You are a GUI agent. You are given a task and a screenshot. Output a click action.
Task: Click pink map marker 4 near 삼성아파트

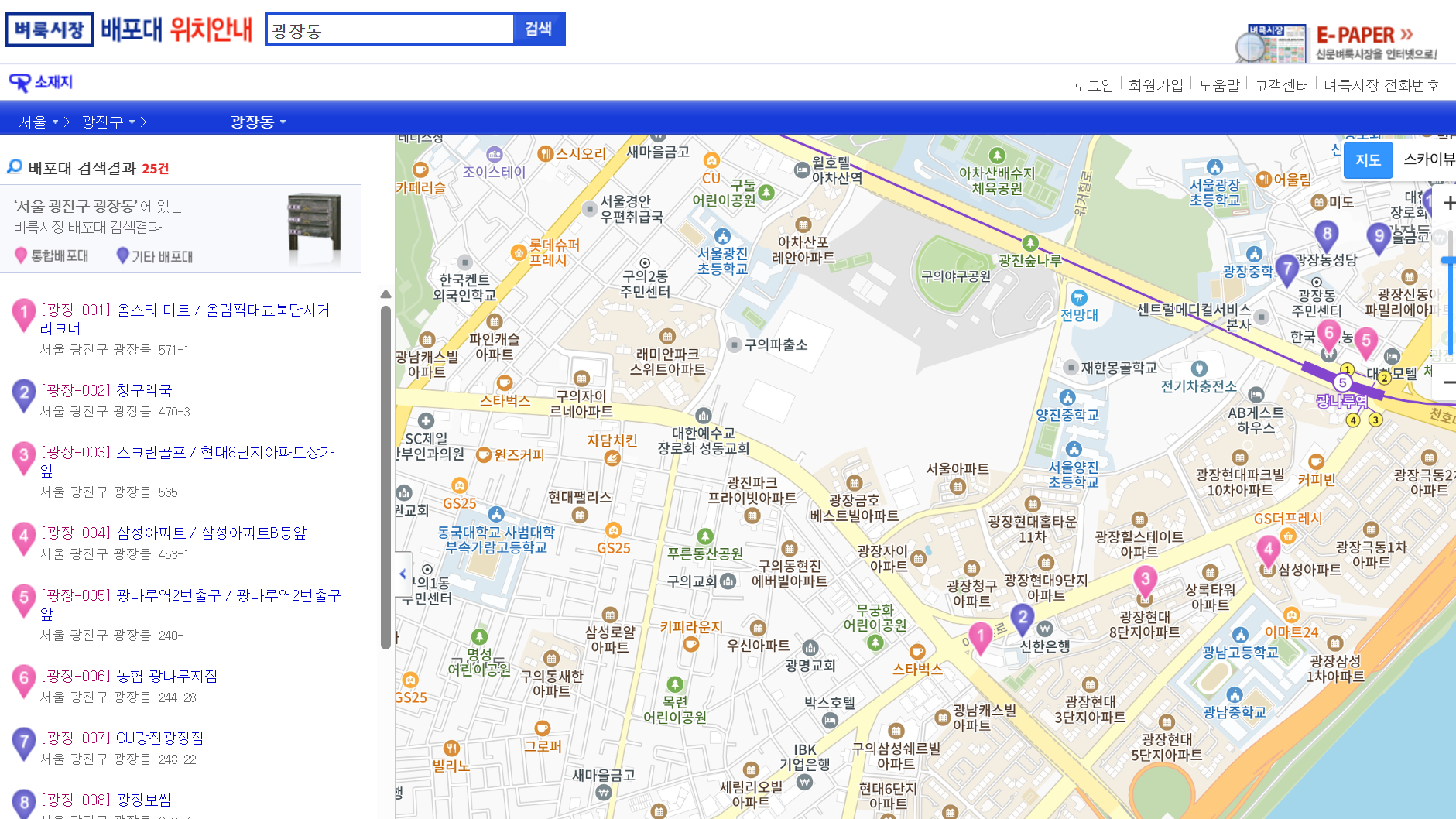(x=1268, y=550)
